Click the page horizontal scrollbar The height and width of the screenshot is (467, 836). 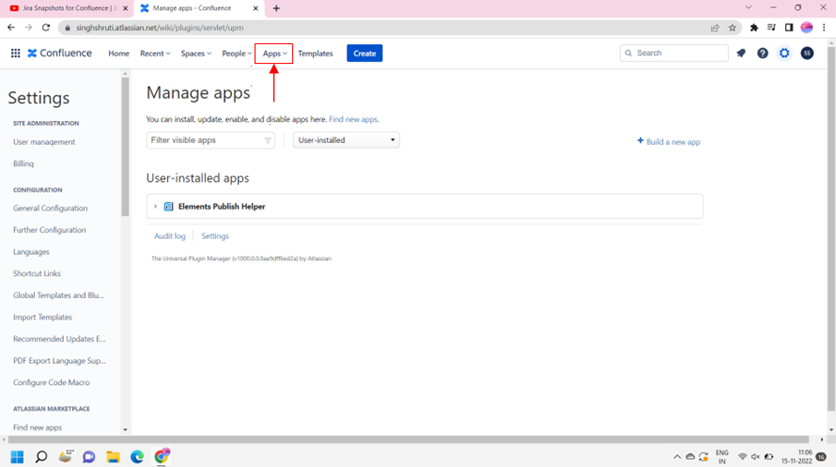(x=409, y=440)
